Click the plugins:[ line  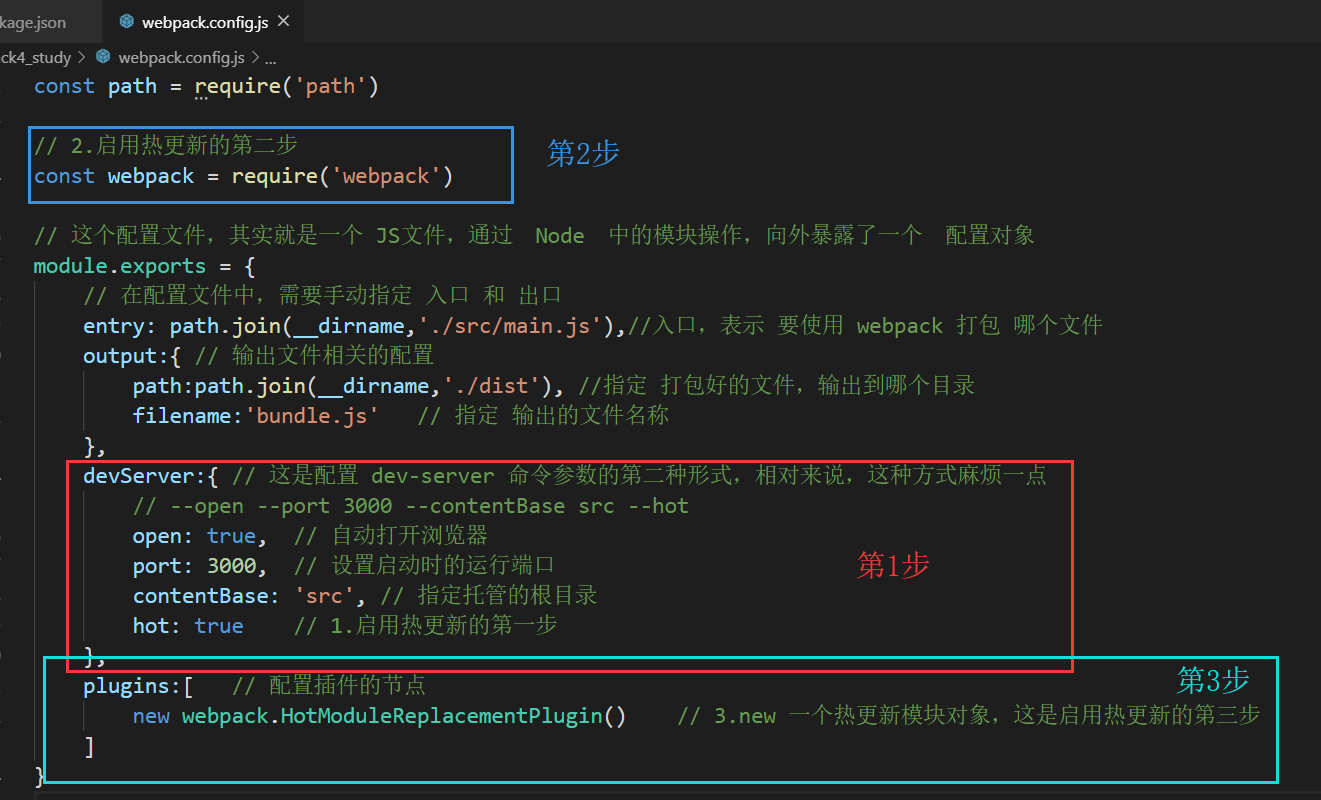[138, 686]
